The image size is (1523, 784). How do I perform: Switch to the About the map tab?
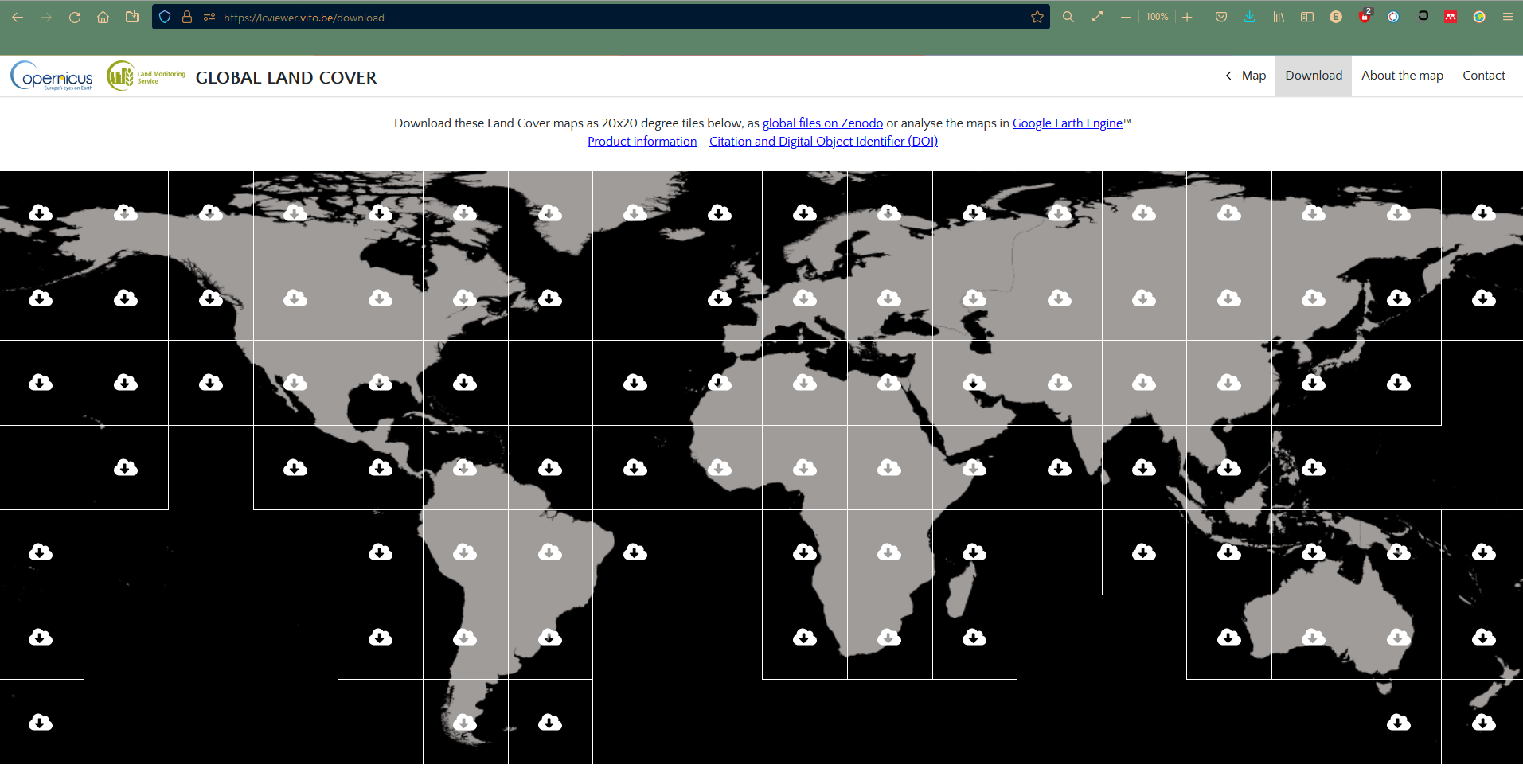[1401, 76]
